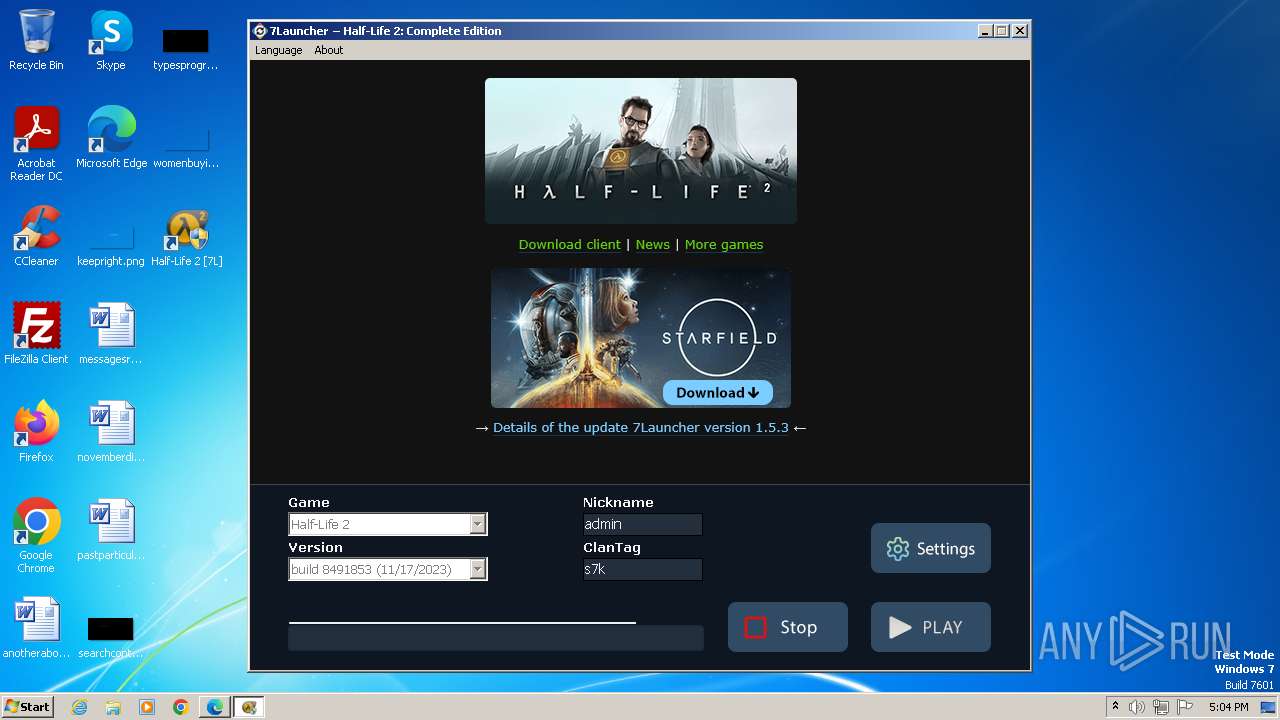This screenshot has width=1280, height=720.
Task: Open 7Launcher version 1.5.3 update details
Action: pos(640,428)
